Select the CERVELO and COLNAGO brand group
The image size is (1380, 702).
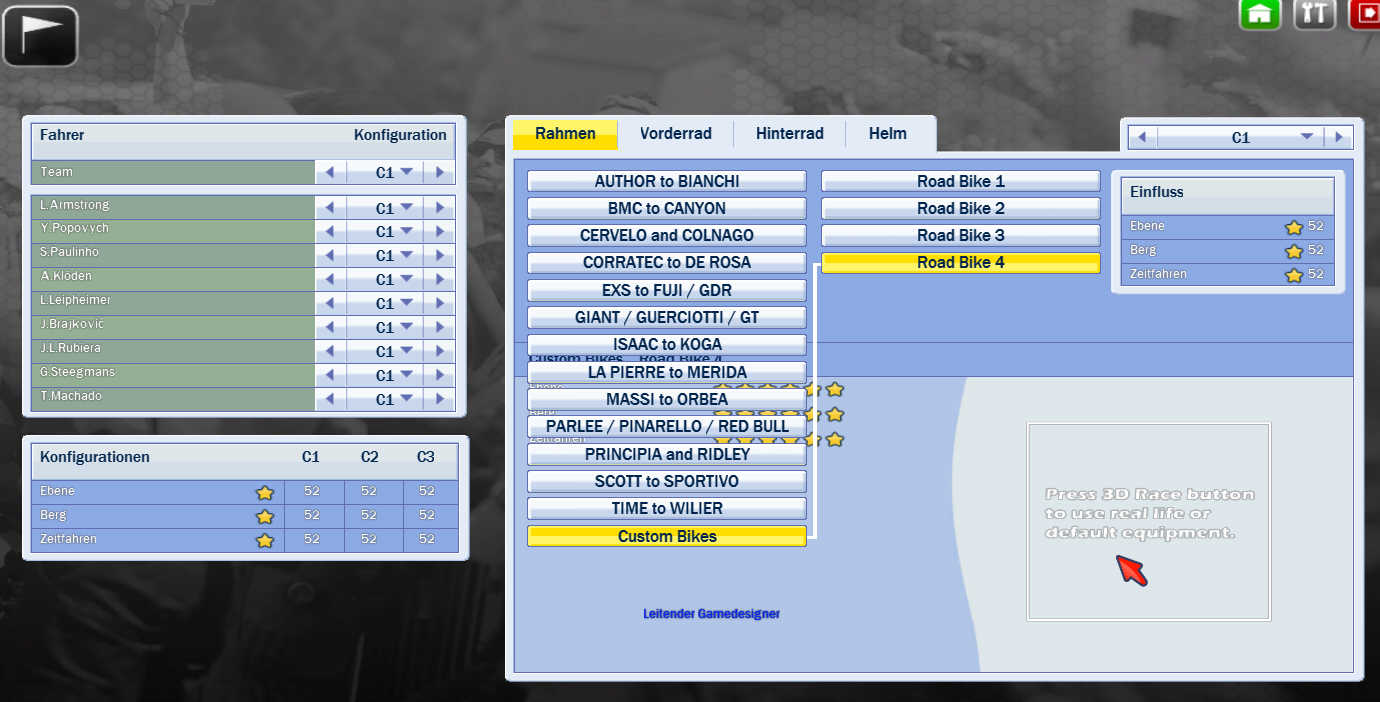pos(666,236)
